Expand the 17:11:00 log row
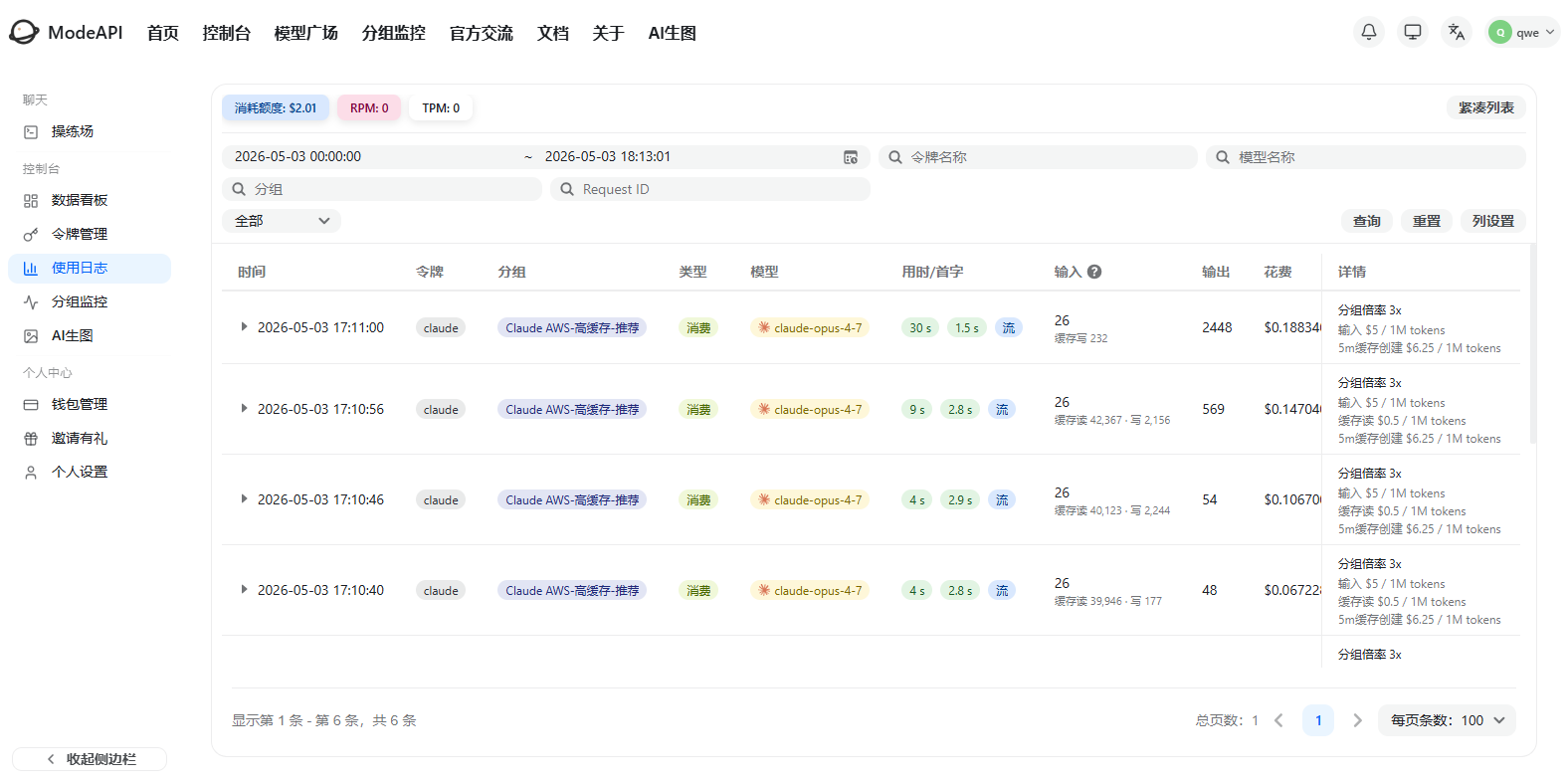Viewport: 1568px width, 782px height. pos(244,326)
